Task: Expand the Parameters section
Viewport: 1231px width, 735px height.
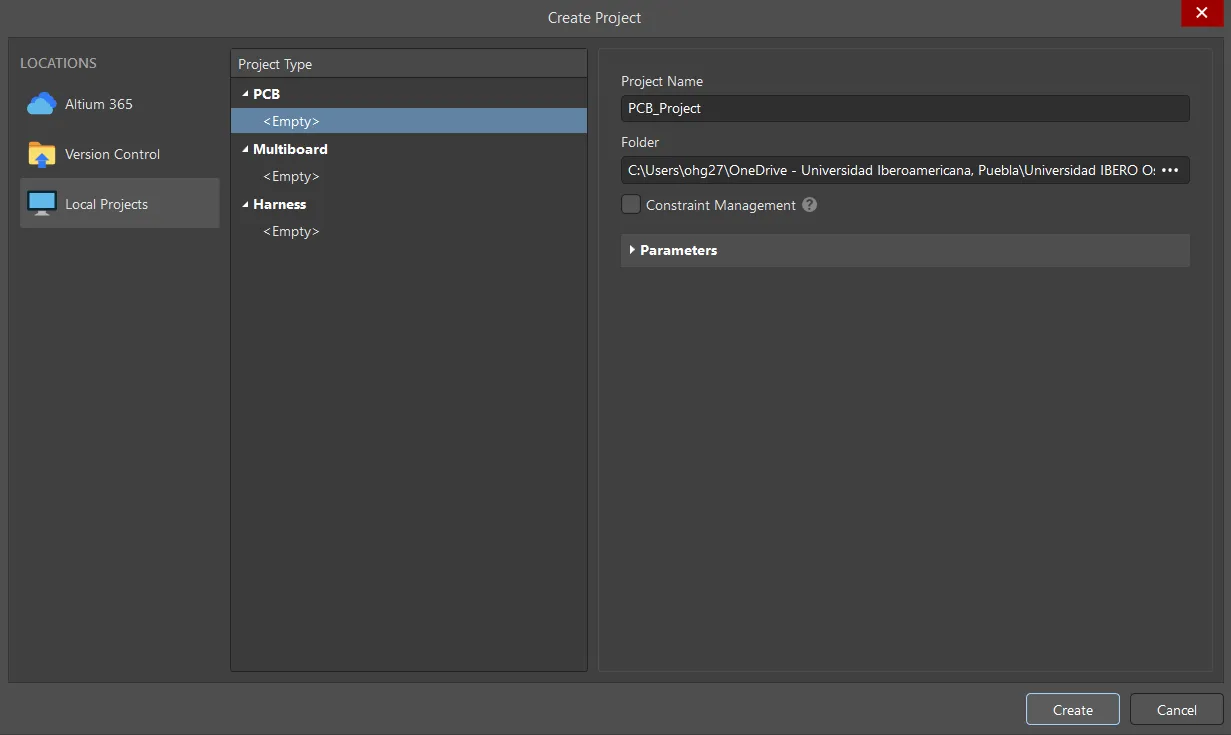Action: [632, 250]
